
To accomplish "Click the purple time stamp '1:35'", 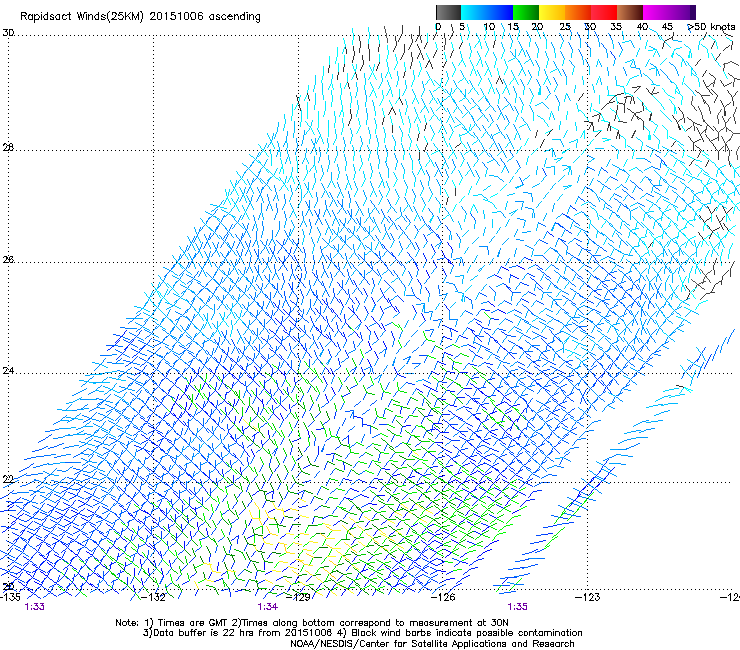I will click(517, 607).
